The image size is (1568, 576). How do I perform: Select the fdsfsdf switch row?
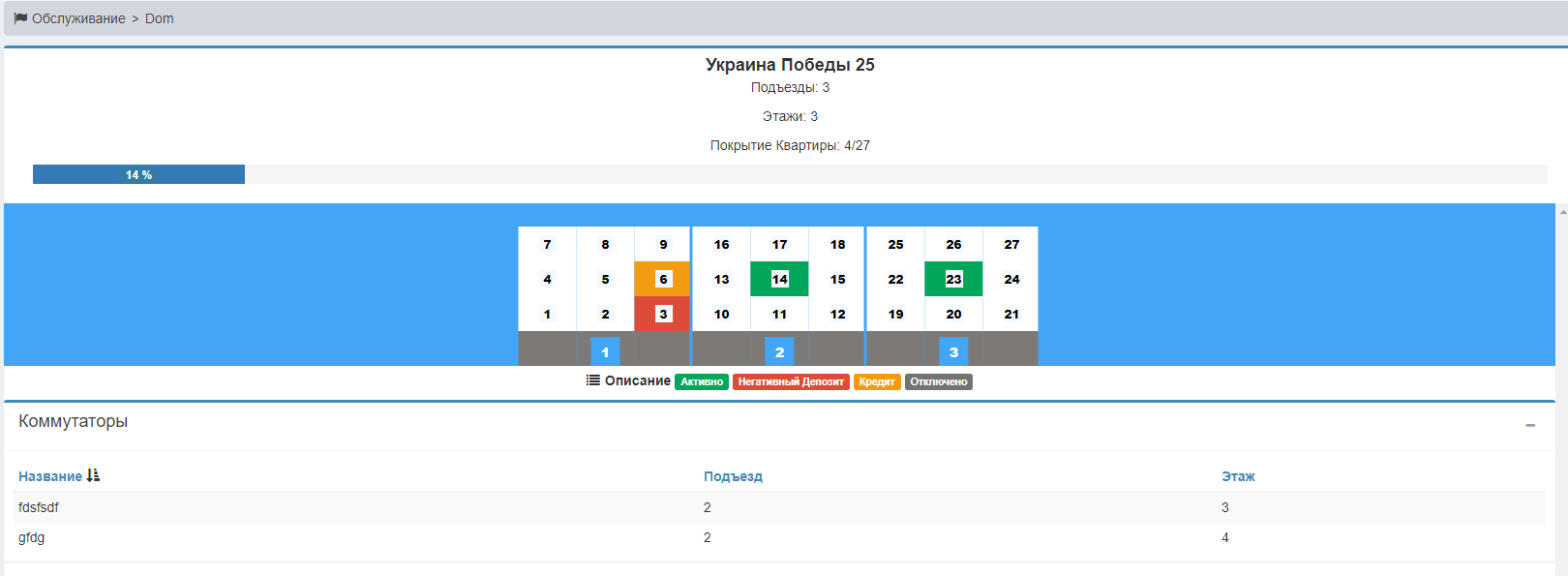39,507
